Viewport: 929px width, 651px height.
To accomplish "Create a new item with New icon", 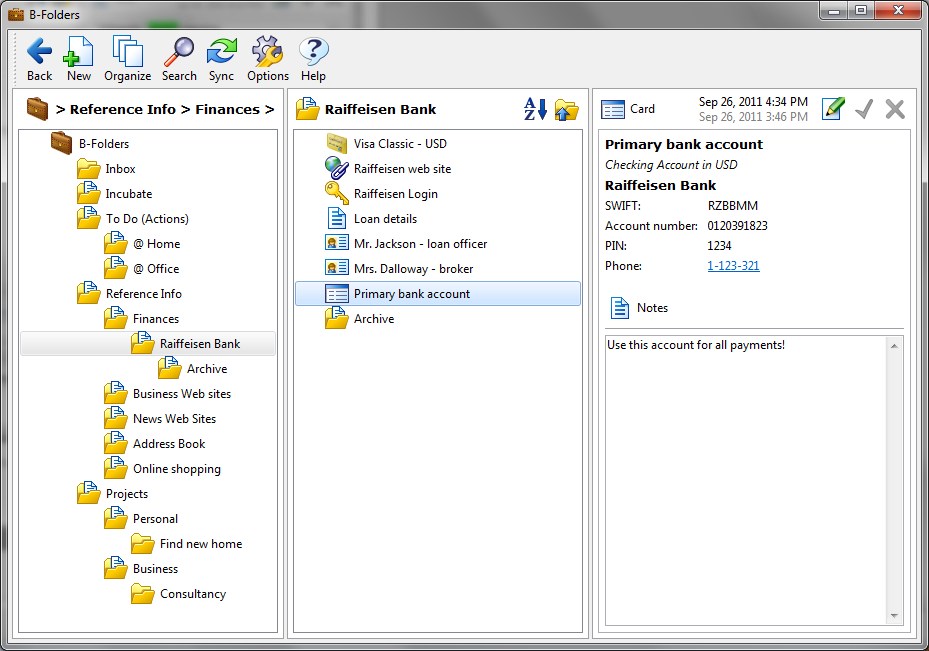I will [x=78, y=52].
